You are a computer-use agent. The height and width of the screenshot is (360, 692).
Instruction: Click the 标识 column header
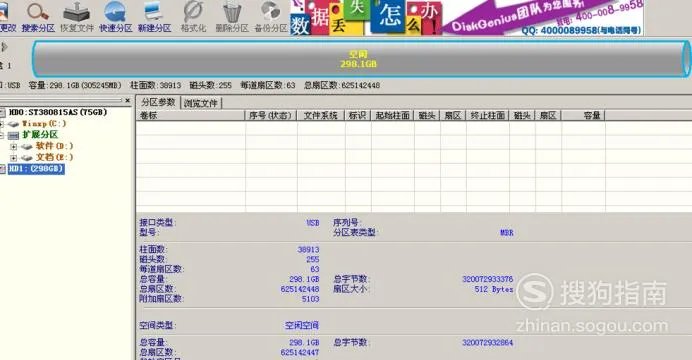point(357,116)
